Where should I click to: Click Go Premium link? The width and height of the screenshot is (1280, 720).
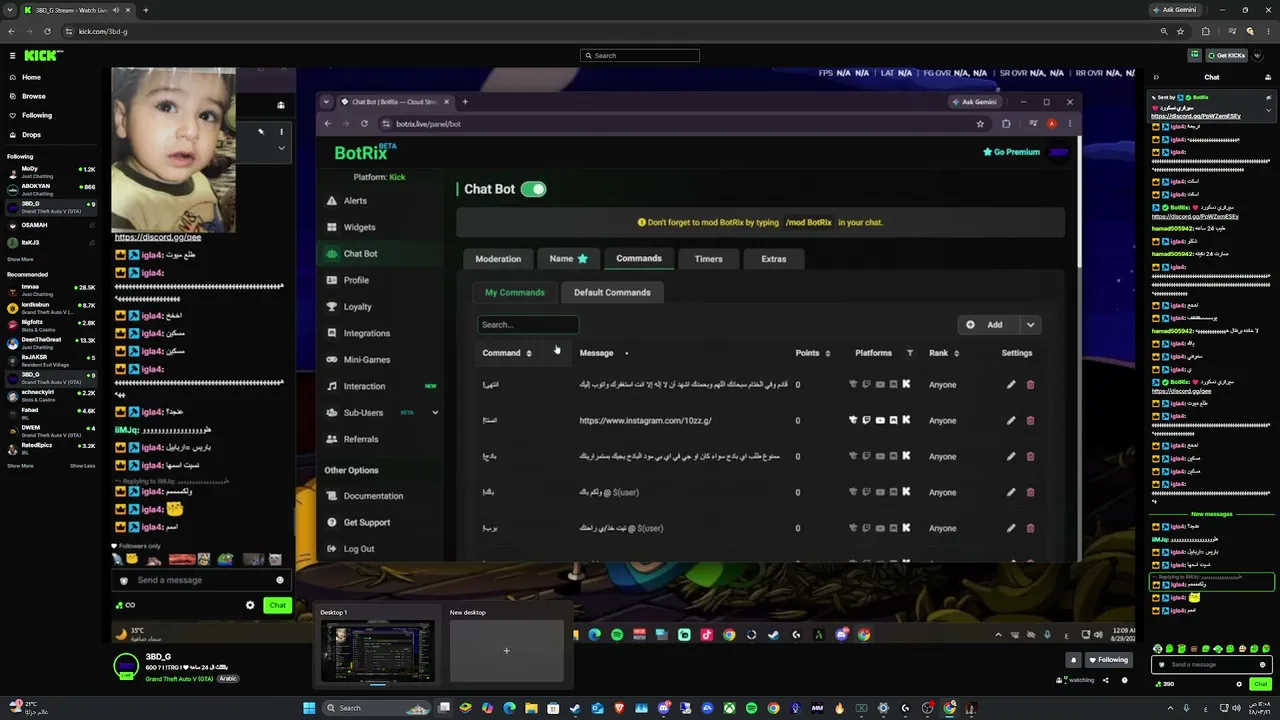click(x=1012, y=152)
